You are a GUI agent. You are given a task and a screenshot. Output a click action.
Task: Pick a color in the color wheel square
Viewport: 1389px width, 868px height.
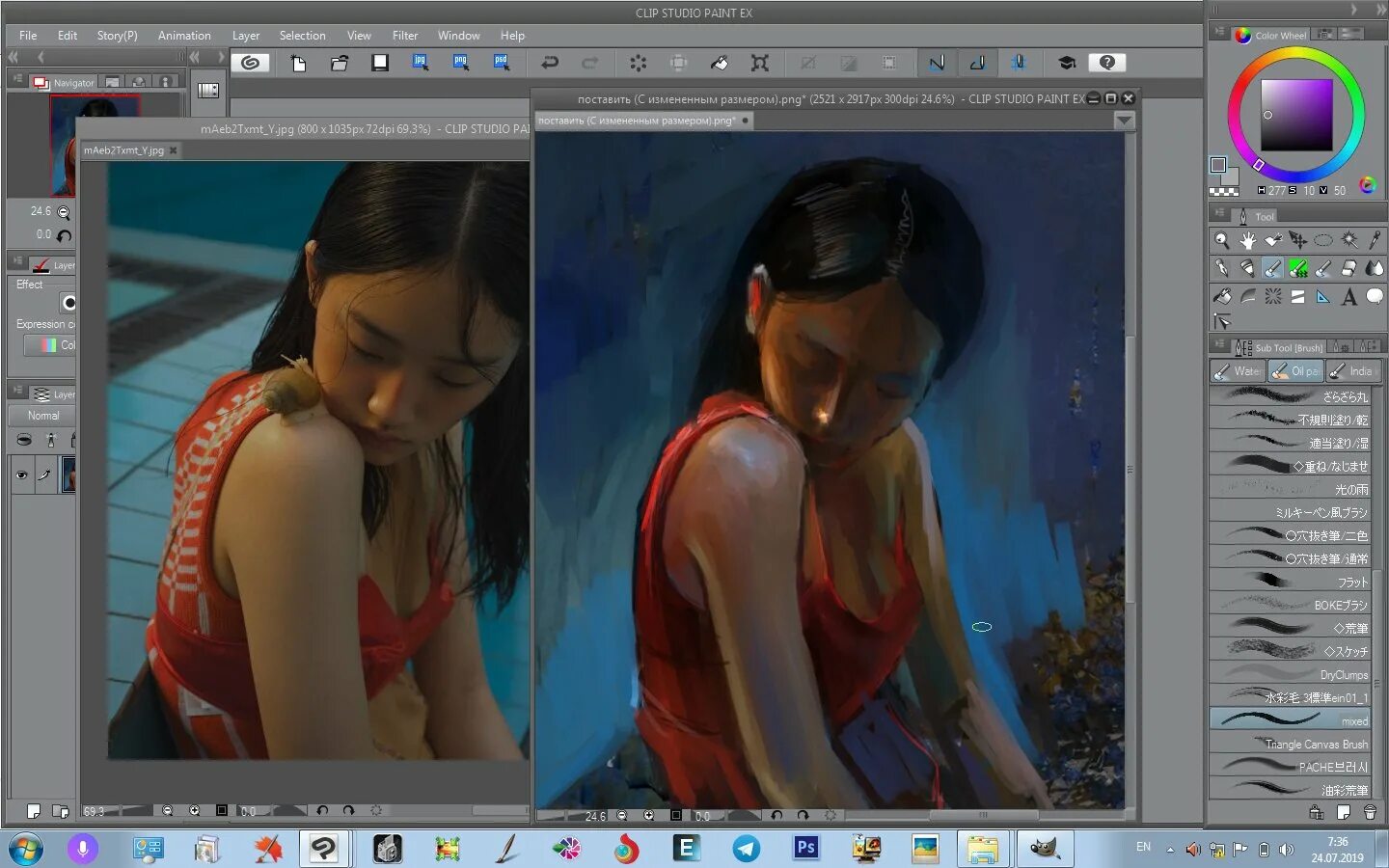click(x=1296, y=115)
